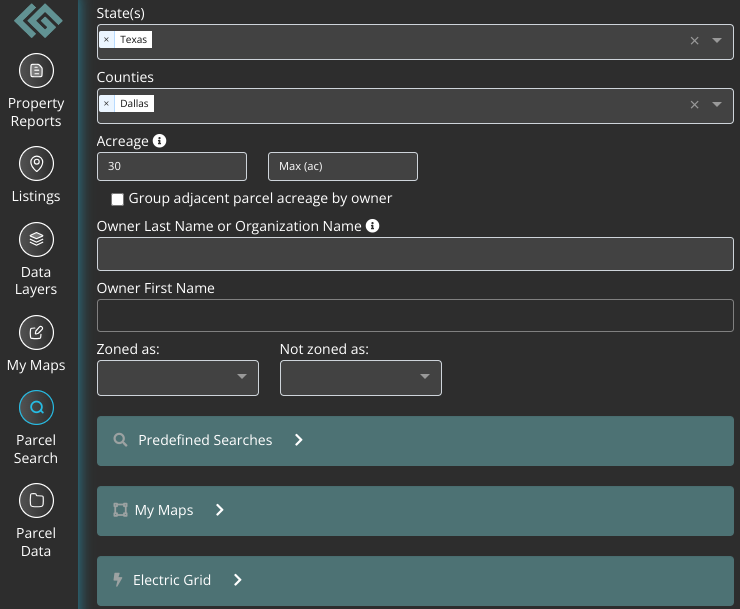Open the Property Reports icon

coord(36,71)
